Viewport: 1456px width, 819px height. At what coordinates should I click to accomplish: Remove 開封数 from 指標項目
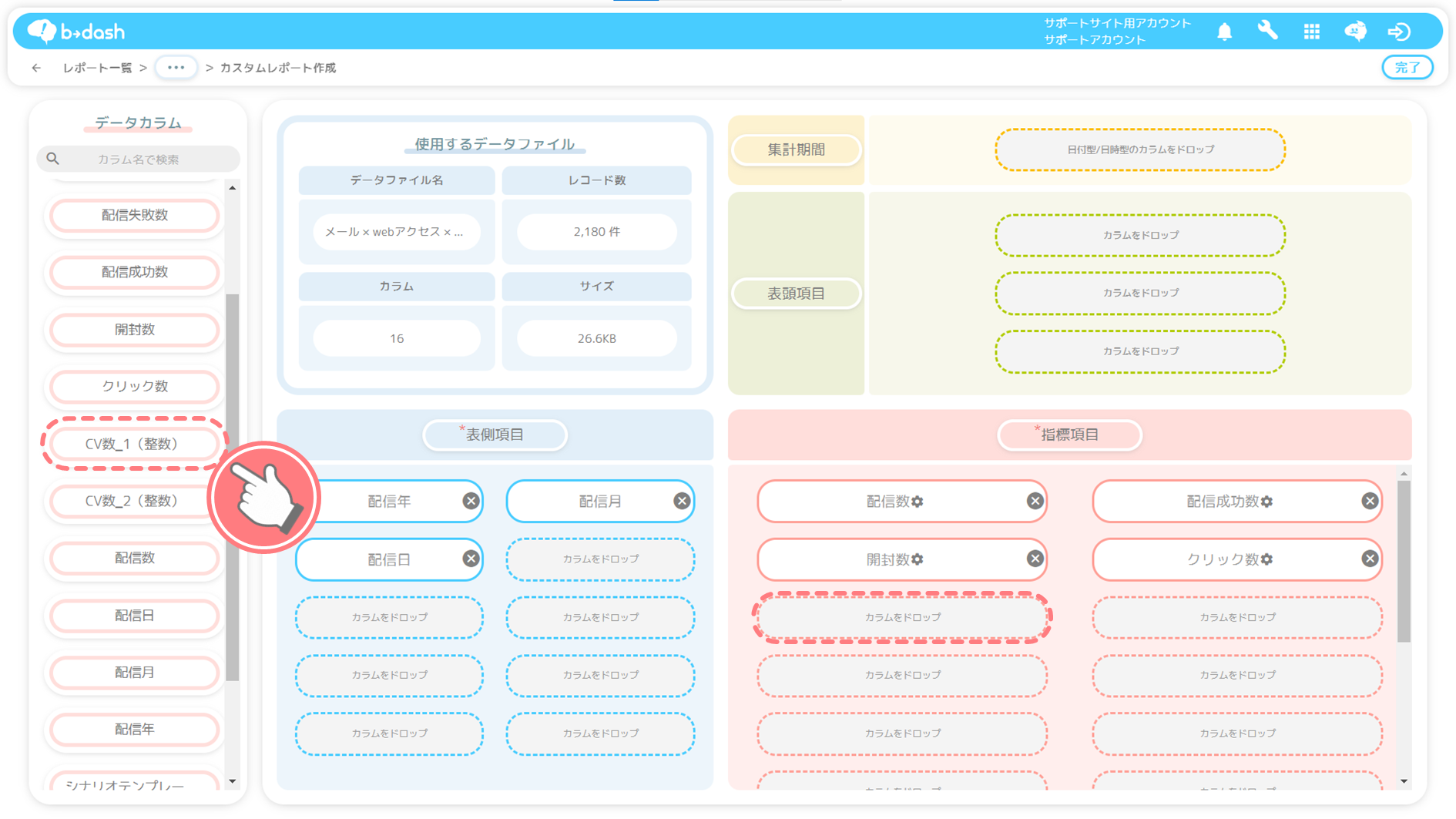(1035, 559)
